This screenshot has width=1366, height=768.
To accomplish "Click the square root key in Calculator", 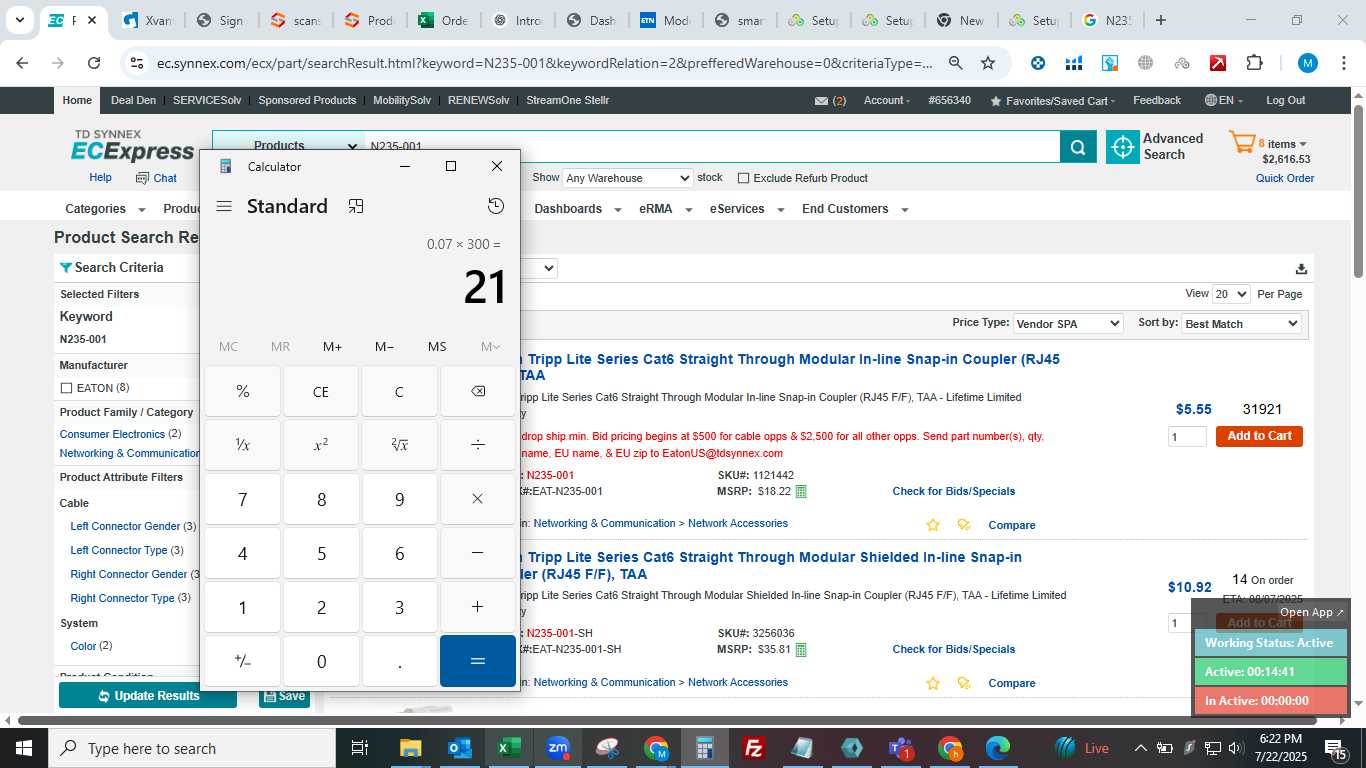I will [399, 445].
